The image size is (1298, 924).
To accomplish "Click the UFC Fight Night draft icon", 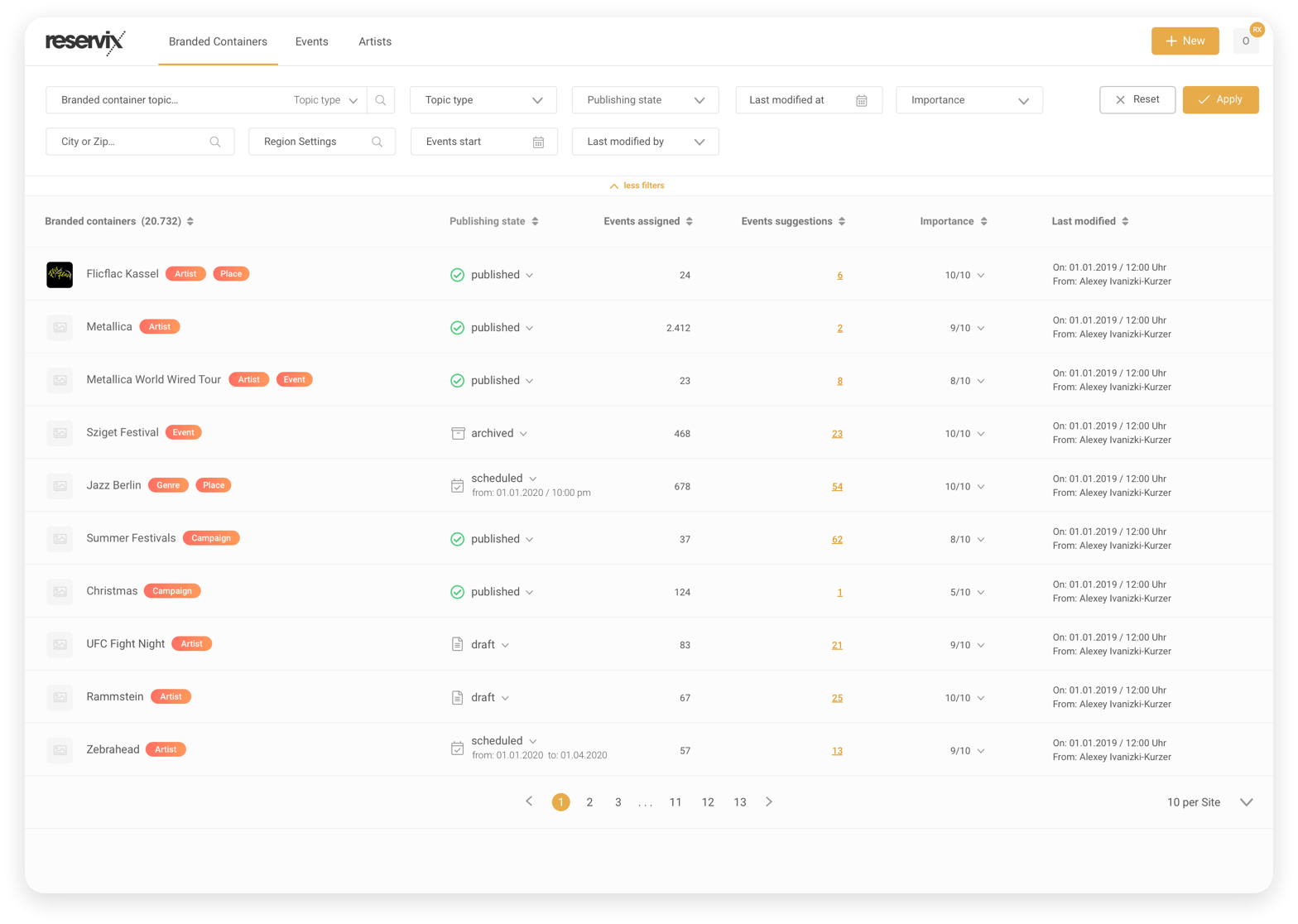I will point(457,644).
